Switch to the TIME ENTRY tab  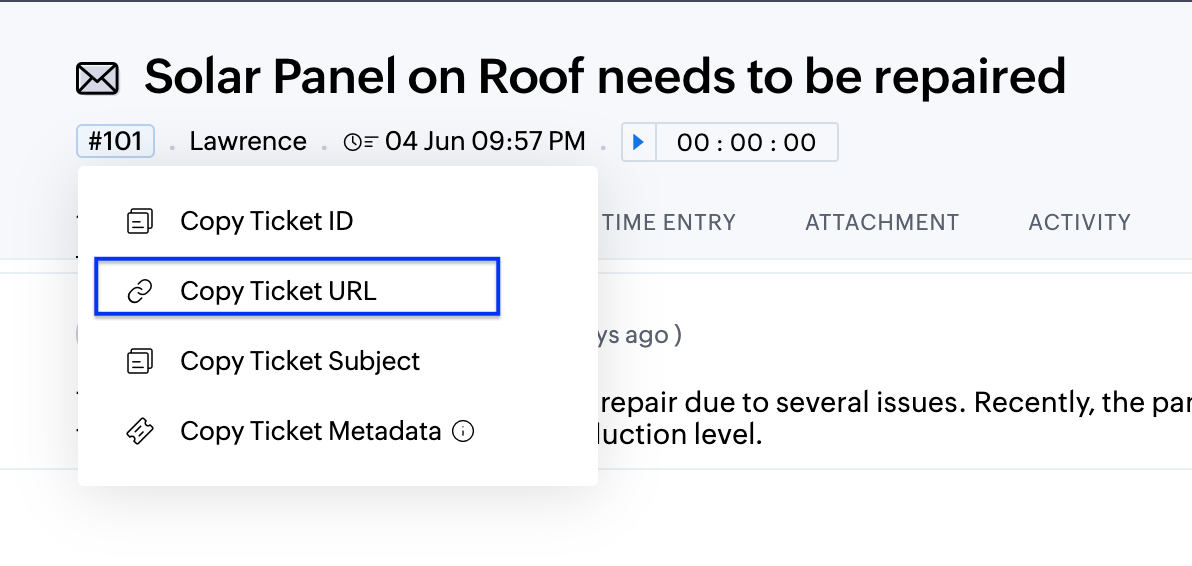(669, 223)
